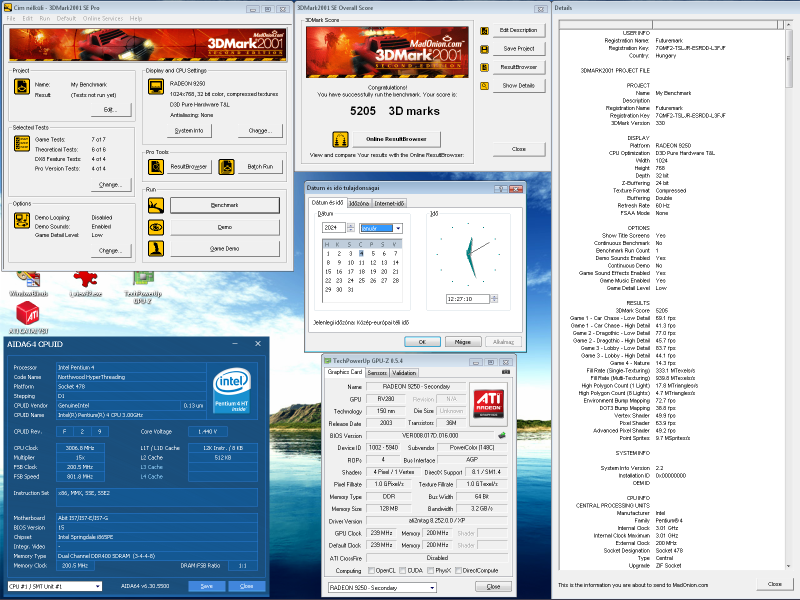Screen dimensions: 800x600
Task: Click the Mégse button in date dialog
Action: tap(463, 342)
